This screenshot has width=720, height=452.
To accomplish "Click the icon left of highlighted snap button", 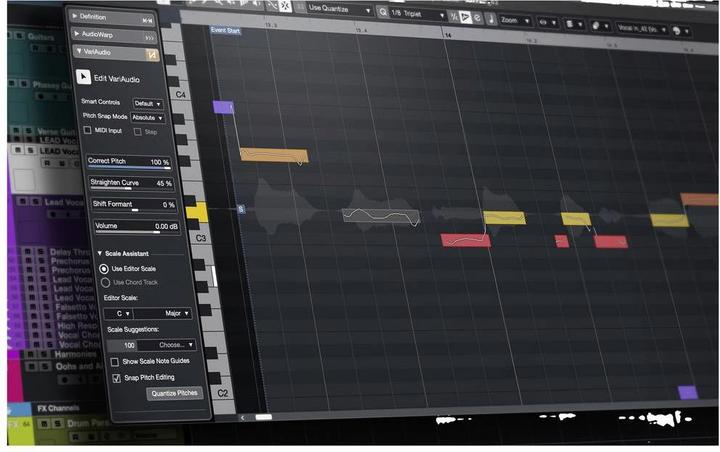I will tap(272, 6).
